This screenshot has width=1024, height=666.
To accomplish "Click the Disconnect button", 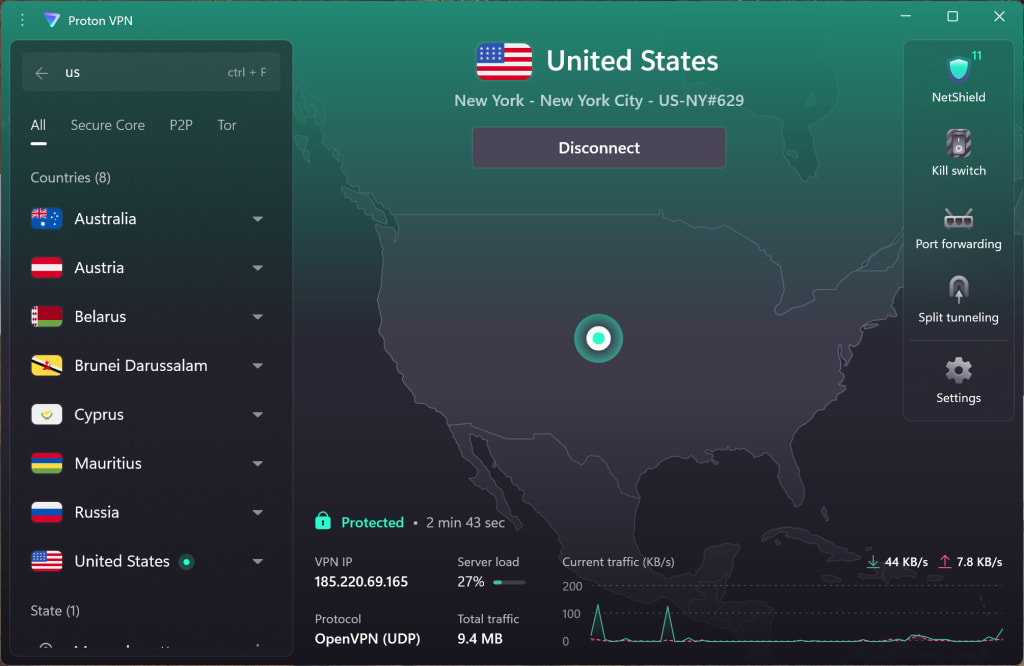I will pyautogui.click(x=599, y=148).
